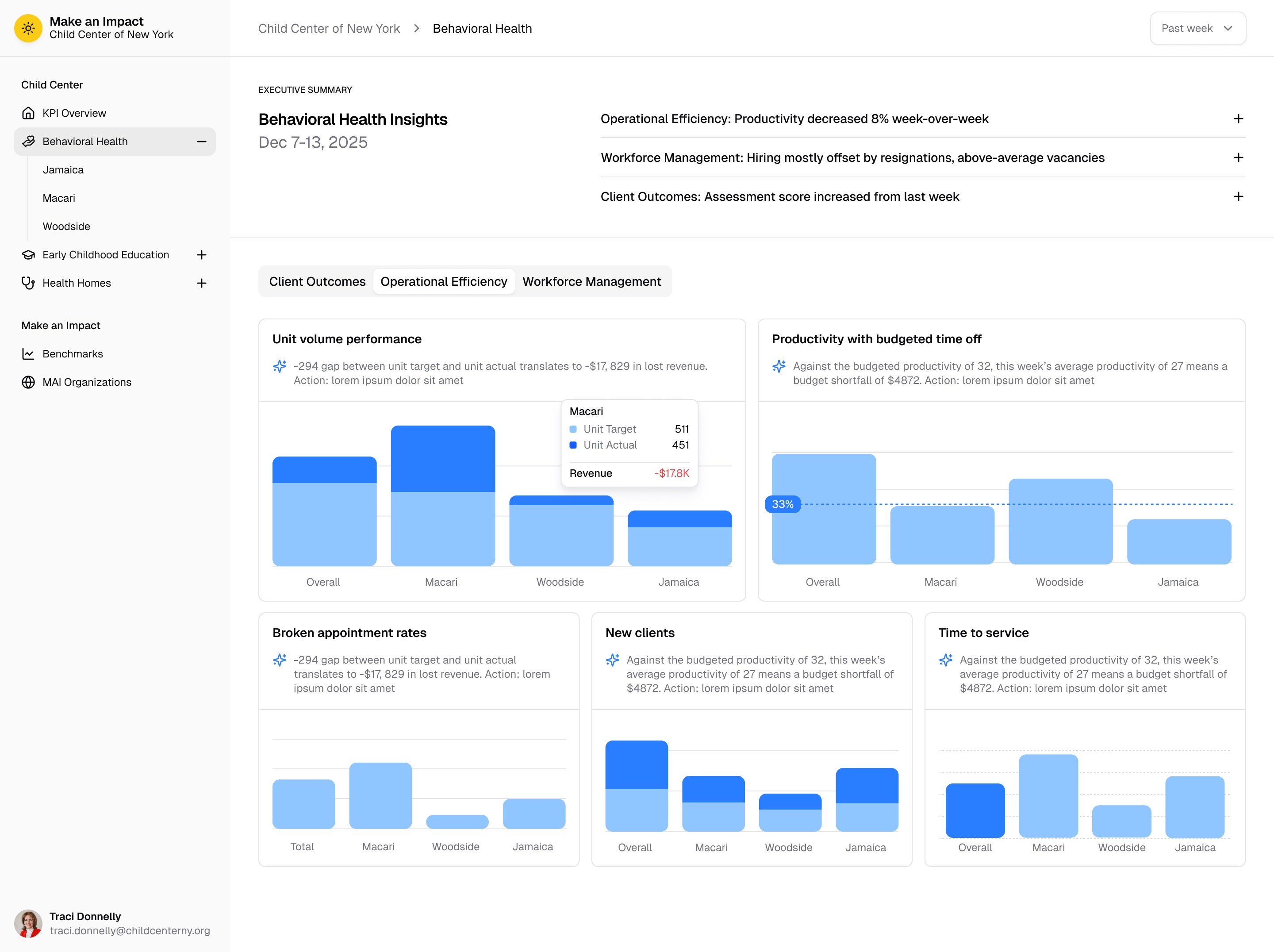Click the Early Childhood Education graduation cap icon
The image size is (1274, 952).
29,254
